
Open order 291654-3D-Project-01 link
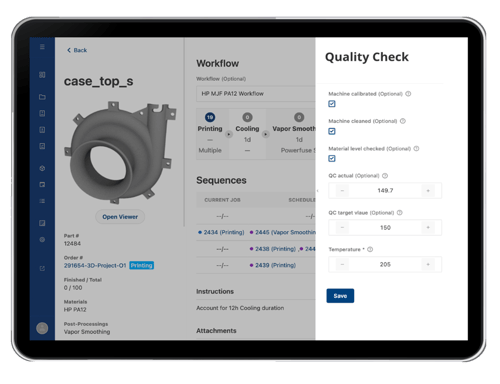95,266
